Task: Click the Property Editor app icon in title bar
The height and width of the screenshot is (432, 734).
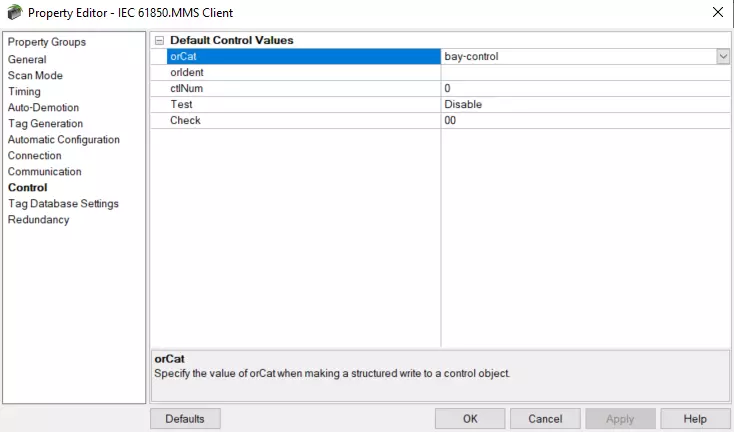Action: pyautogui.click(x=15, y=12)
